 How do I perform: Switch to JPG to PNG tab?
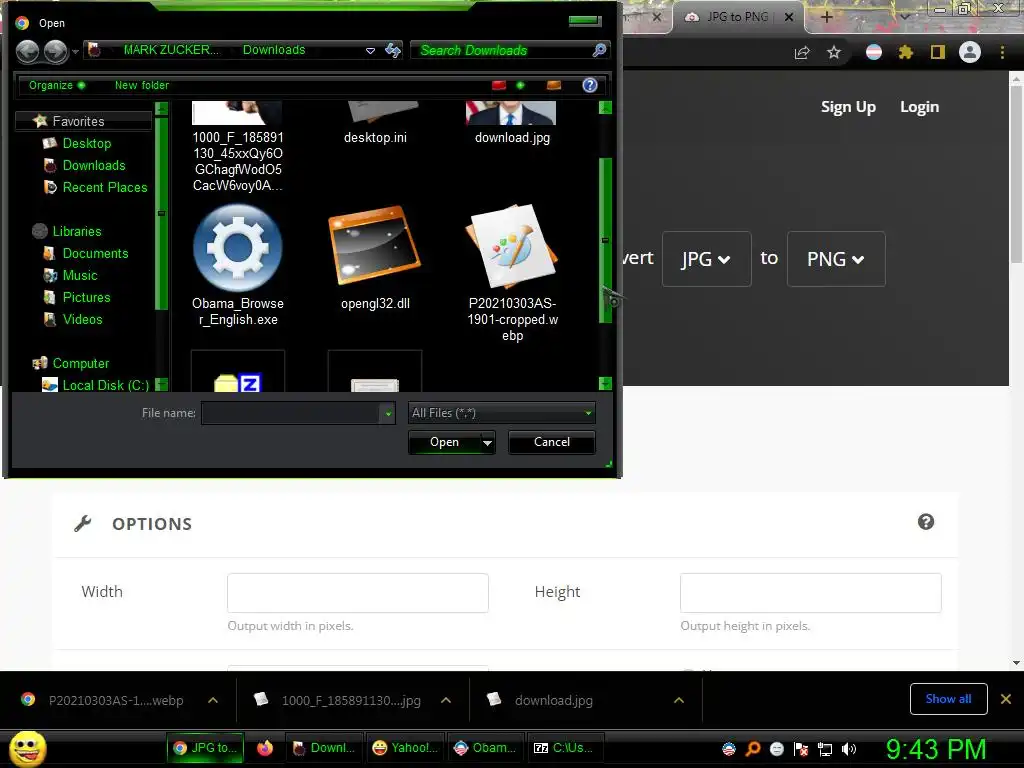[737, 17]
